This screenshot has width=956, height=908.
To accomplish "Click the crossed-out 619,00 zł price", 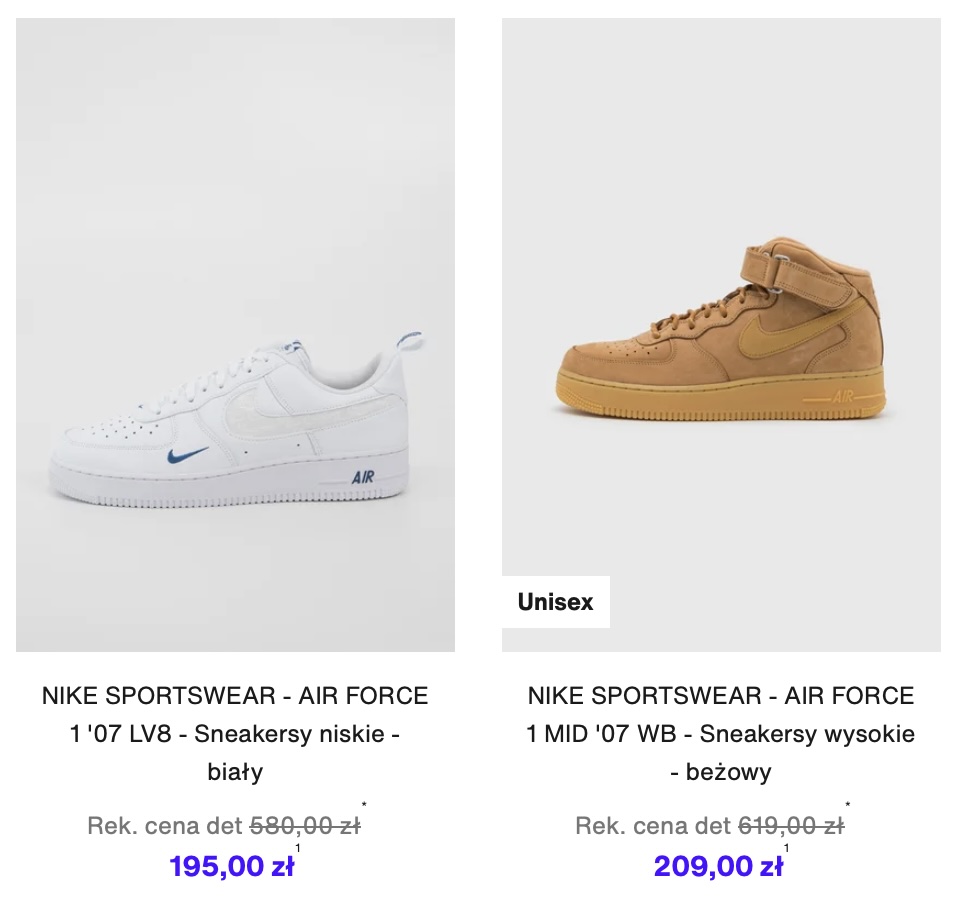I will click(x=791, y=826).
